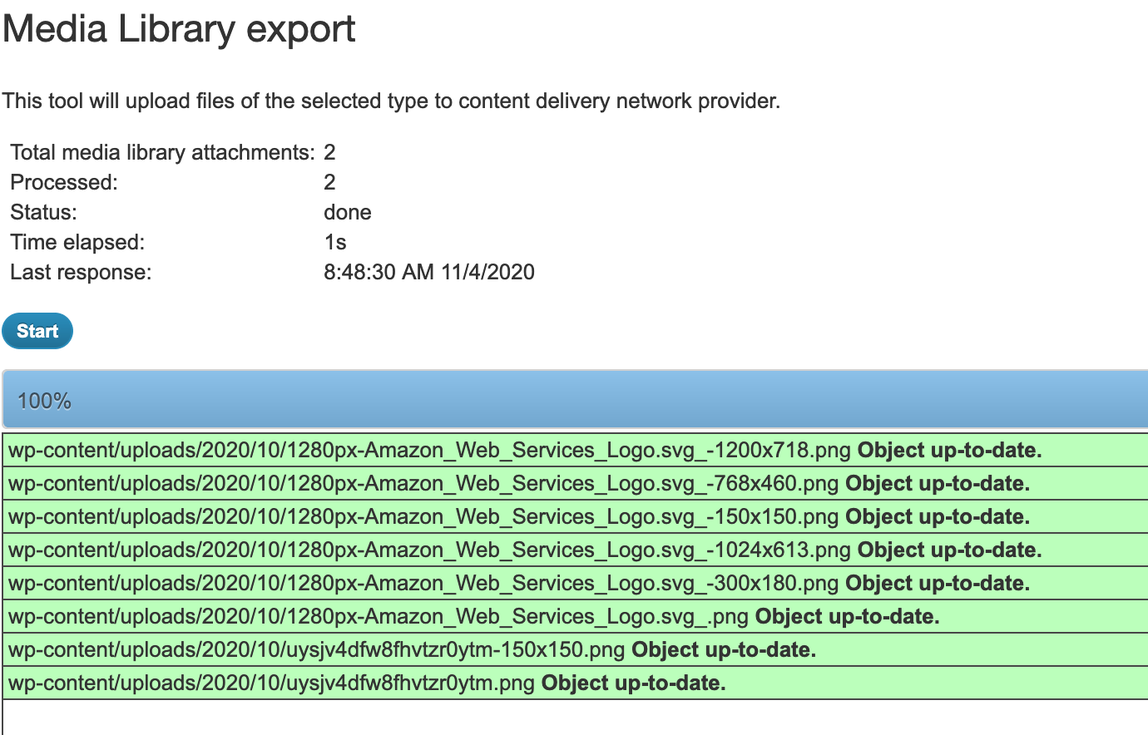This screenshot has height=735, width=1148.
Task: Click the Processed label
Action: click(x=64, y=183)
